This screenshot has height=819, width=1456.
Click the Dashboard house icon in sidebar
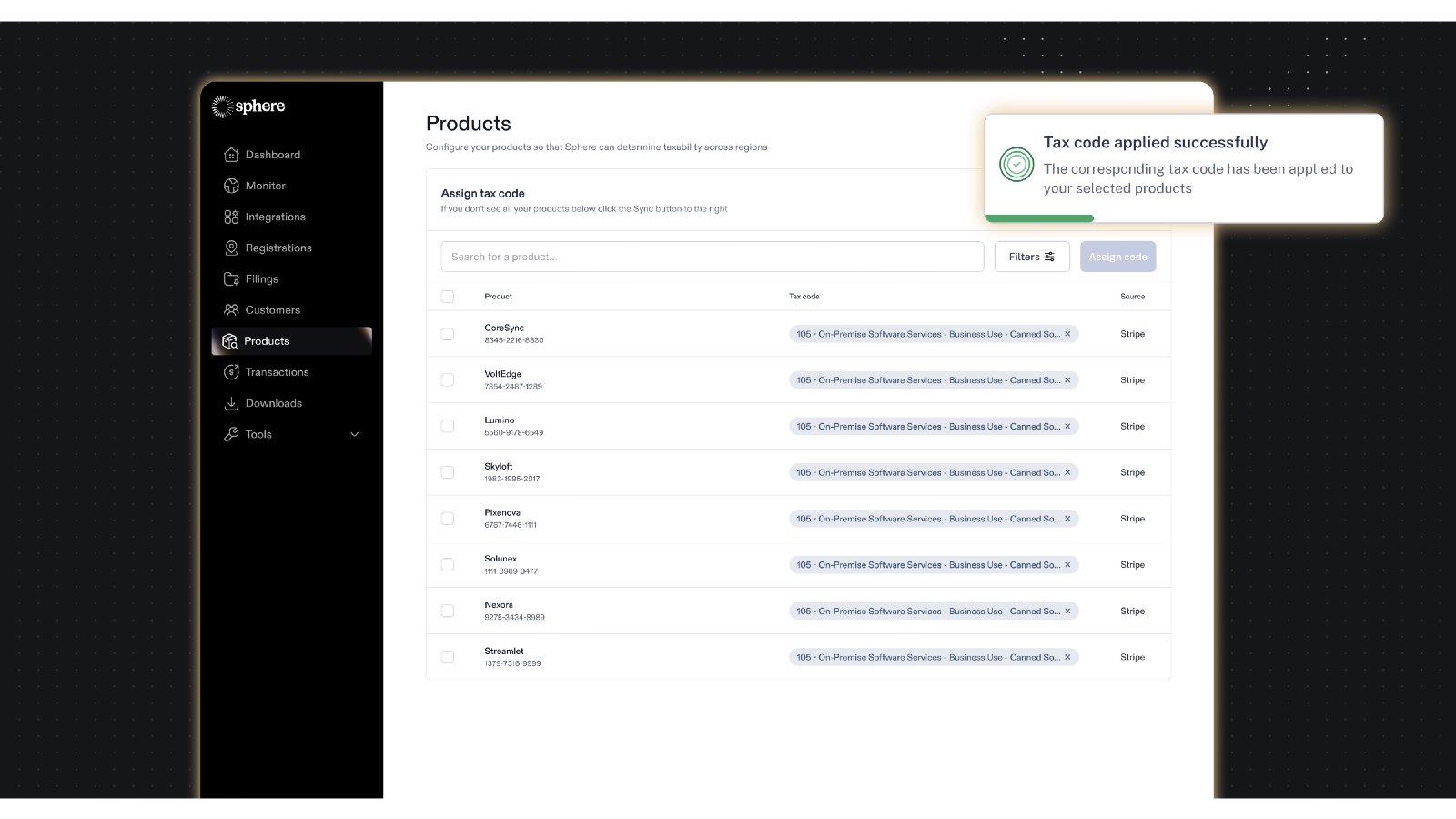tap(231, 155)
